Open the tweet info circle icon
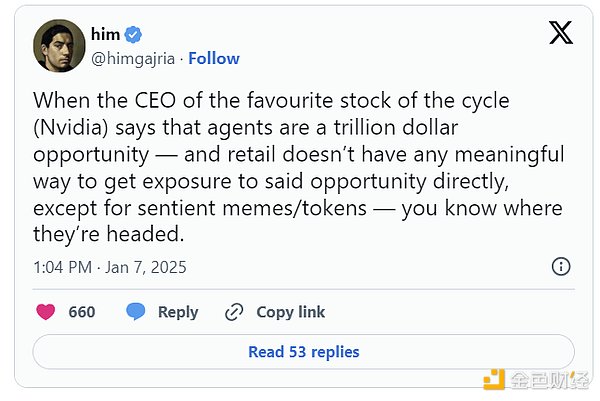This screenshot has height=401, width=600. point(562,267)
